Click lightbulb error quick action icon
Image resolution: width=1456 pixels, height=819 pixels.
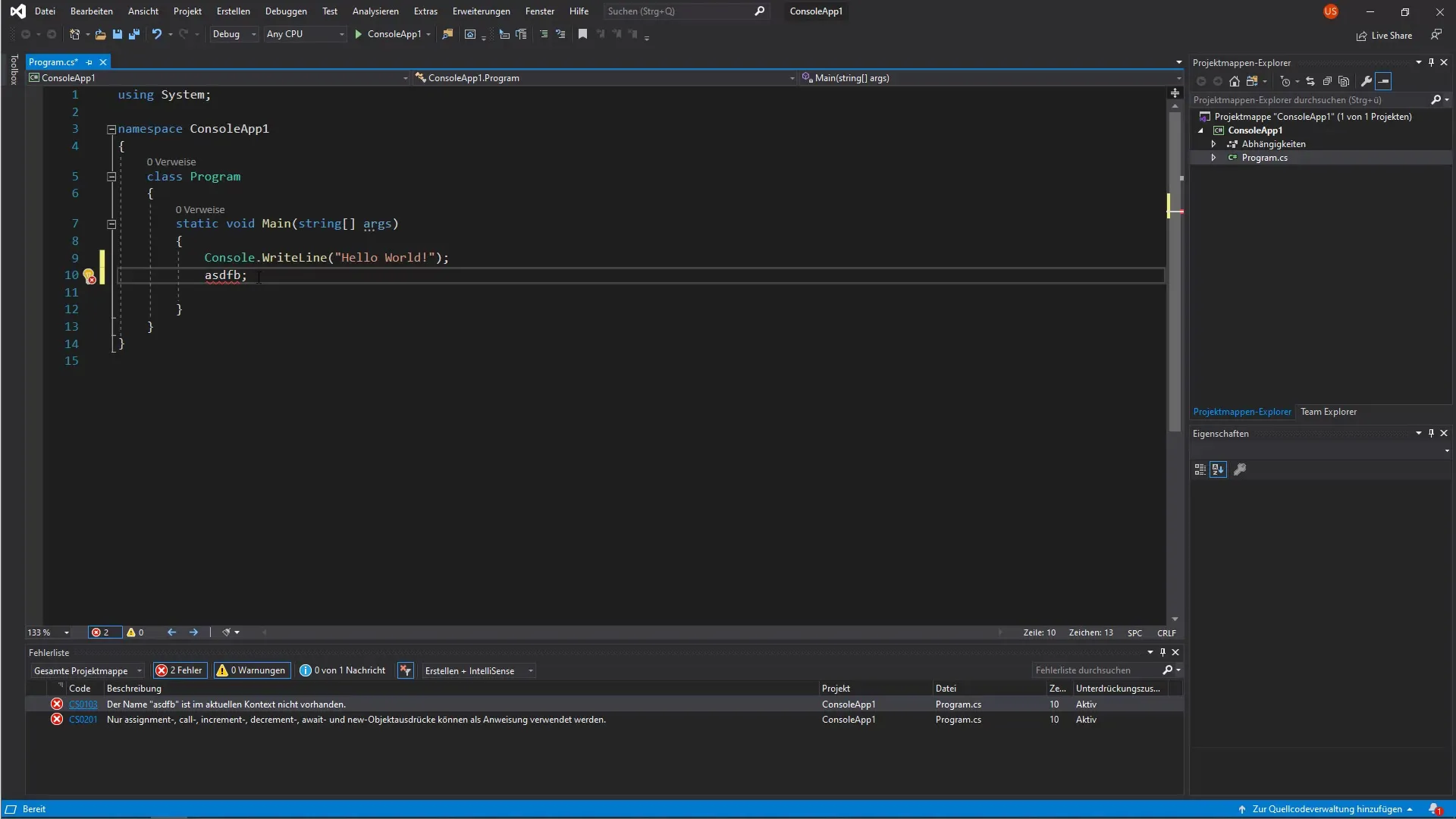tap(89, 275)
